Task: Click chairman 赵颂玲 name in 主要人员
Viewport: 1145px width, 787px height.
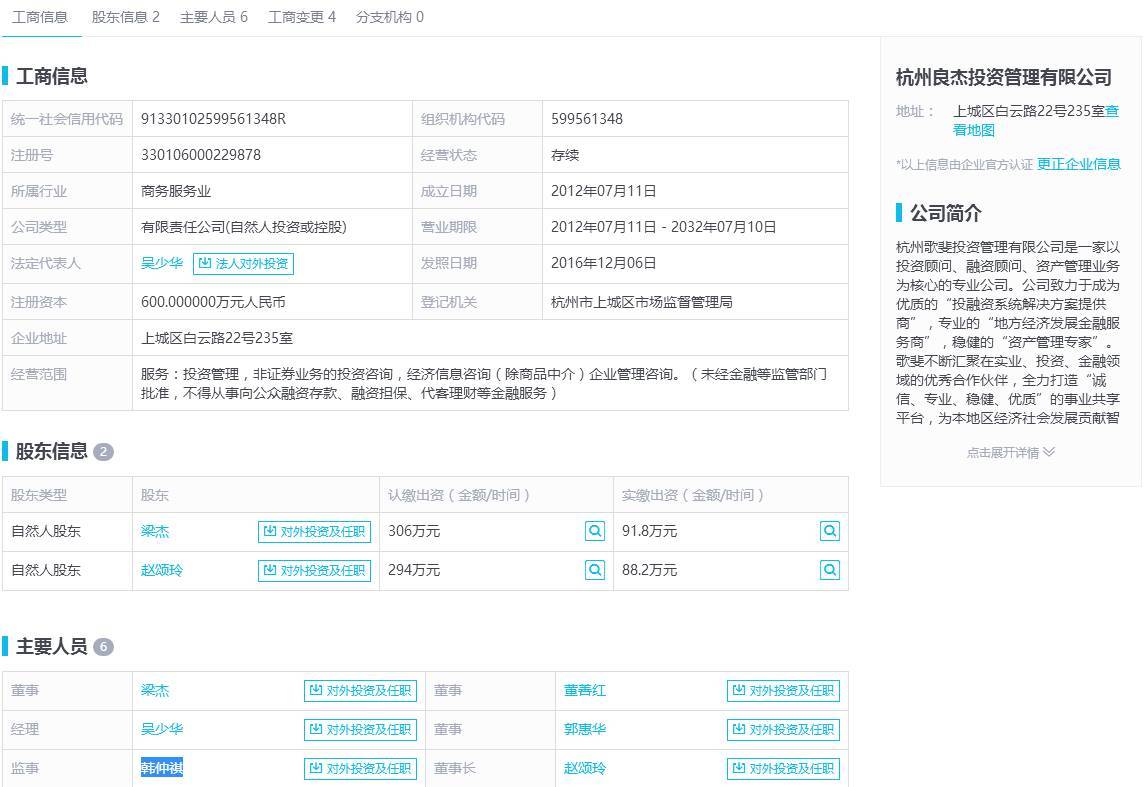Action: tap(584, 769)
